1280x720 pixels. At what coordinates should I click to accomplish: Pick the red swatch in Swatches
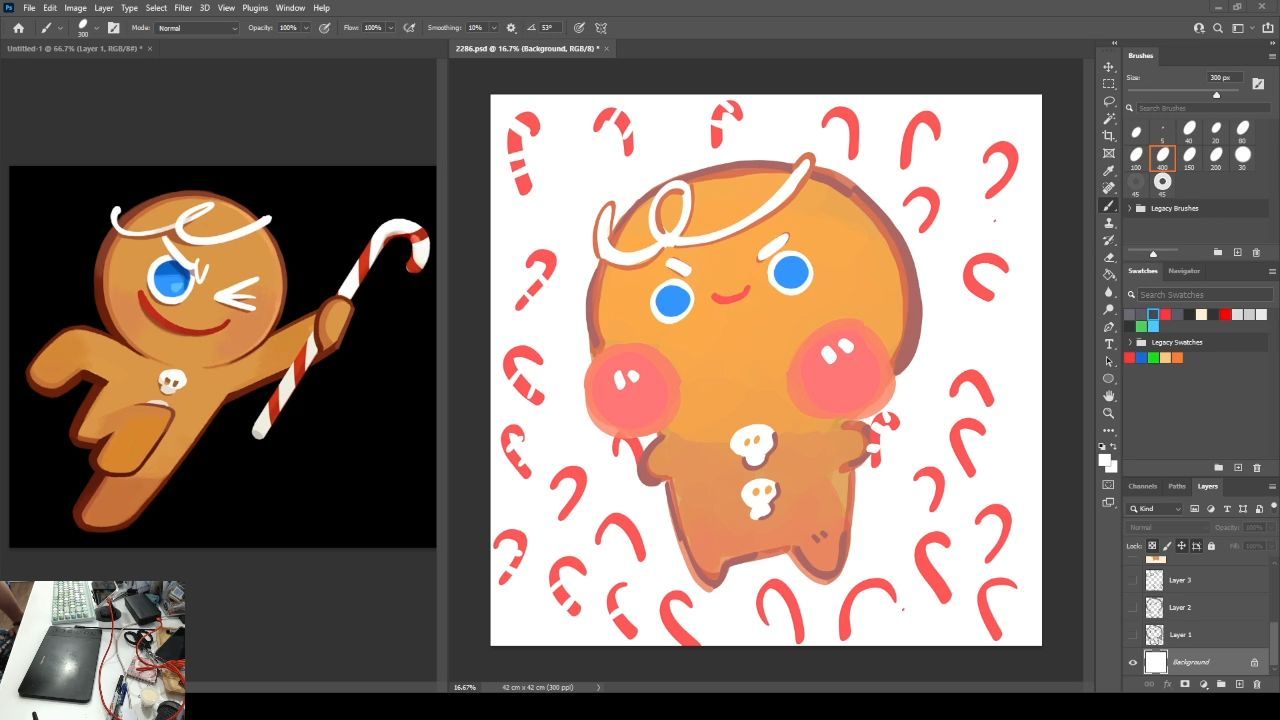point(1225,314)
